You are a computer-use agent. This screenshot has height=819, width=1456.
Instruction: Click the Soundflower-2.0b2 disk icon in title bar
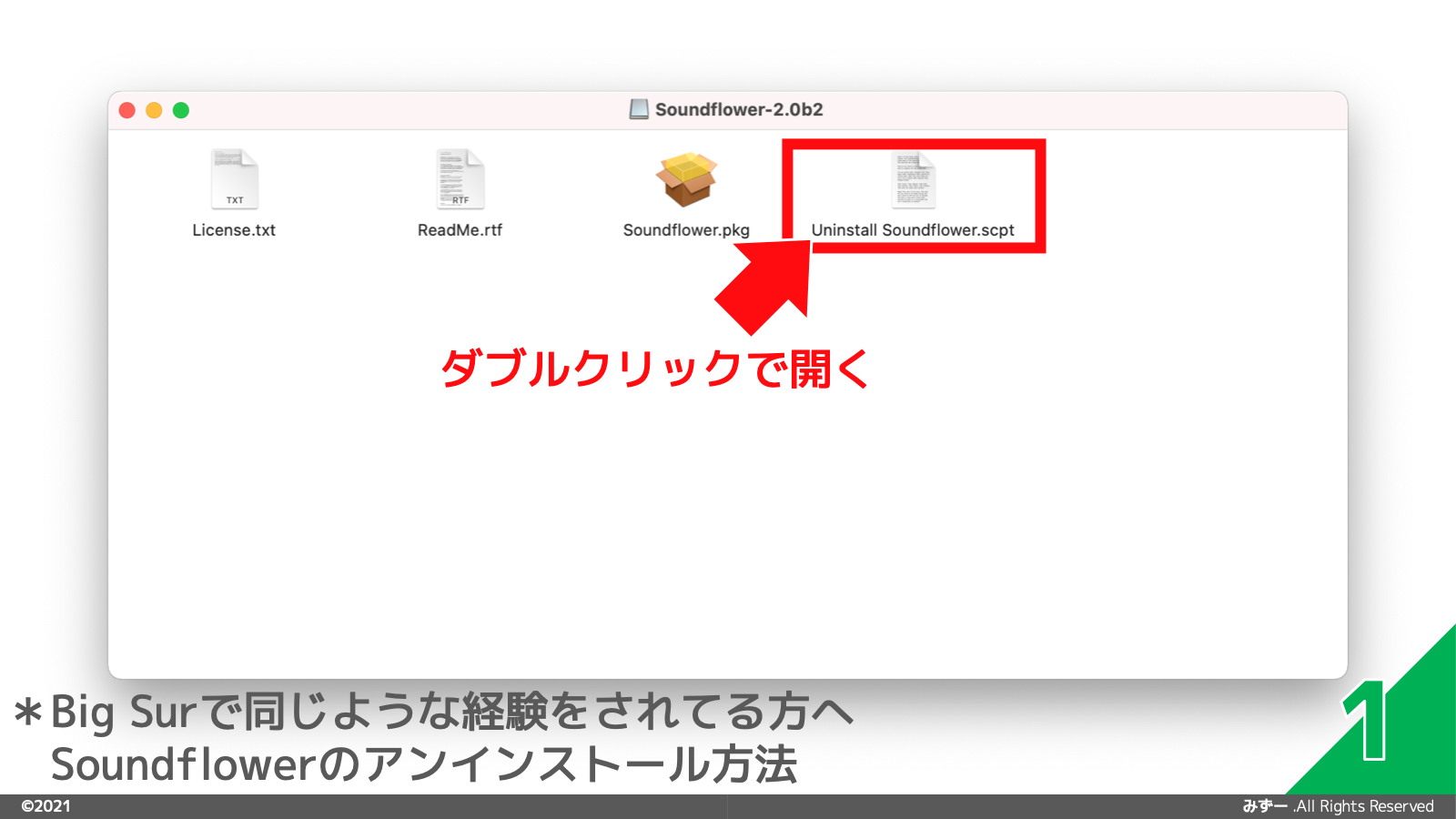point(639,109)
